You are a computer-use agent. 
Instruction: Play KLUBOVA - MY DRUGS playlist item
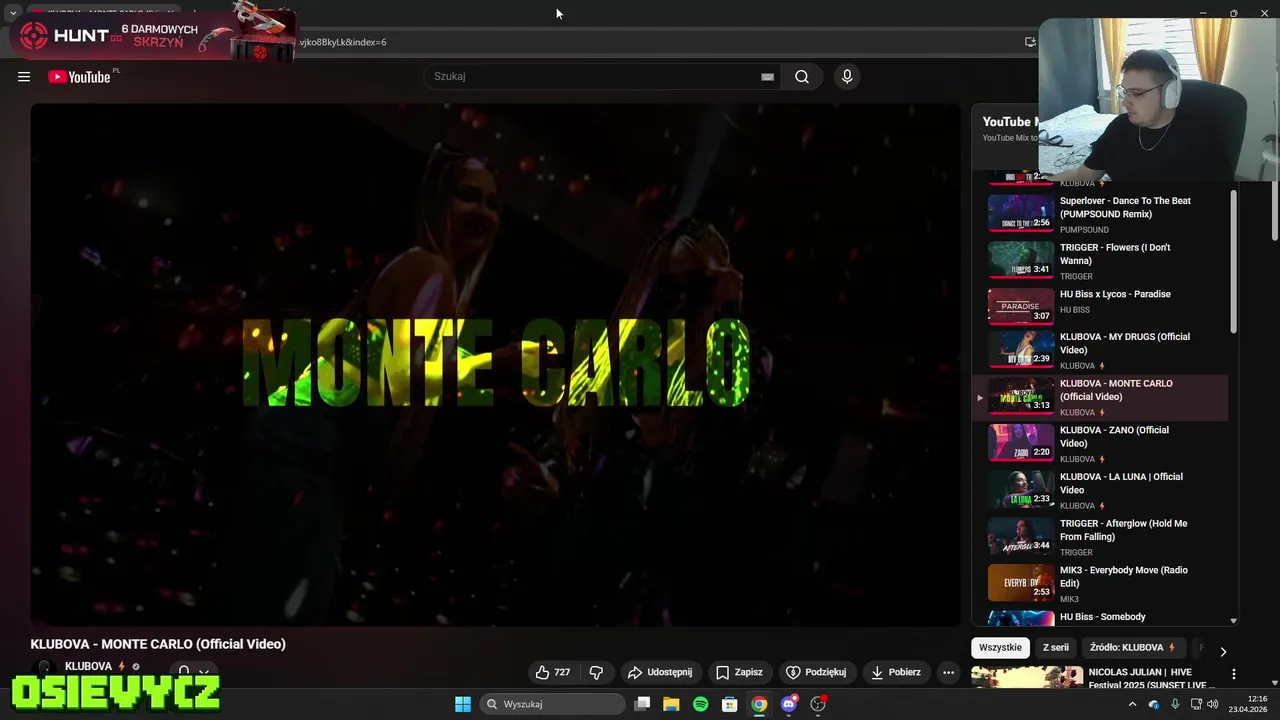1100,351
